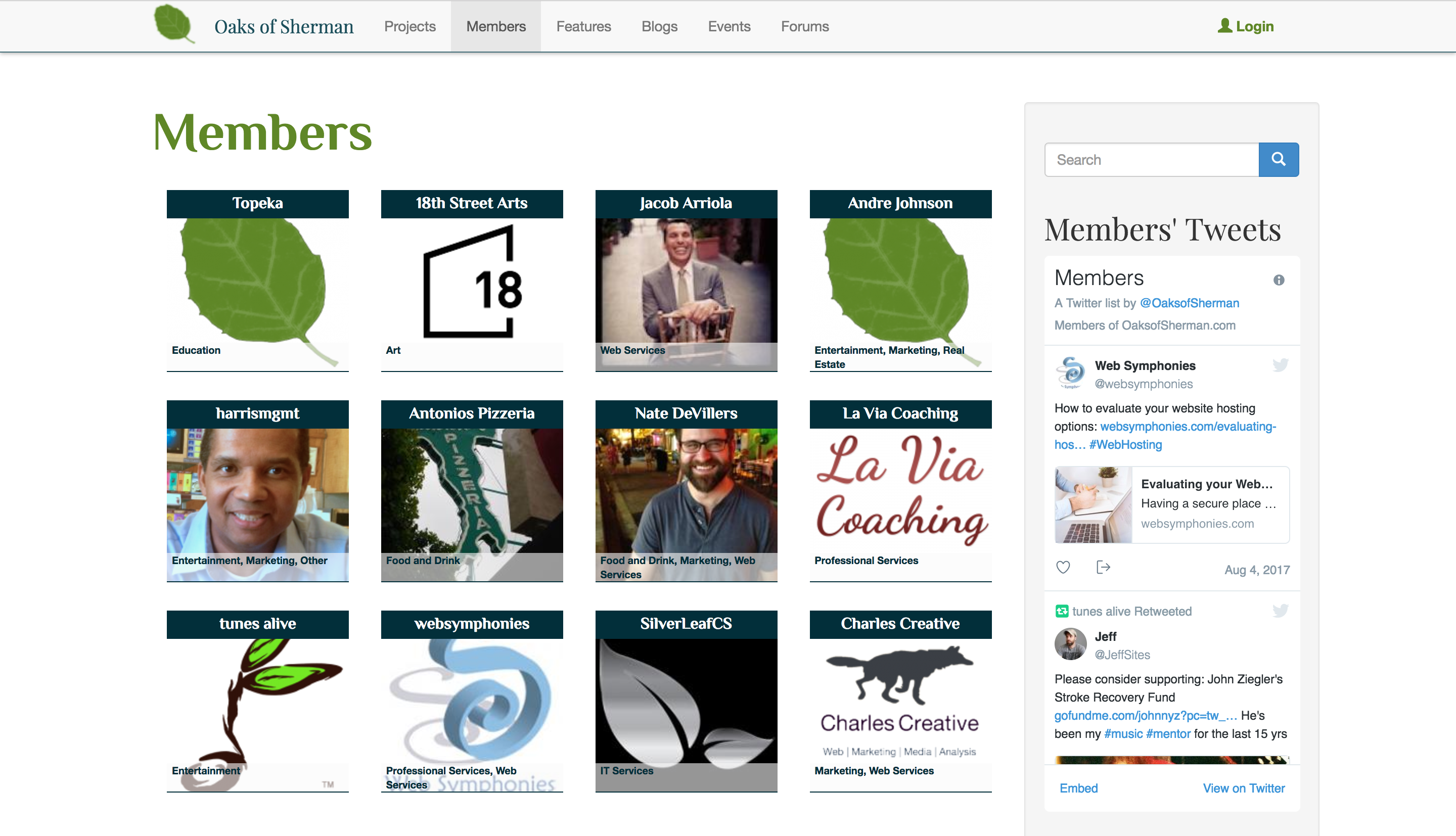Open the @OaksofSherman Twitter link
1456x836 pixels.
tap(1189, 303)
